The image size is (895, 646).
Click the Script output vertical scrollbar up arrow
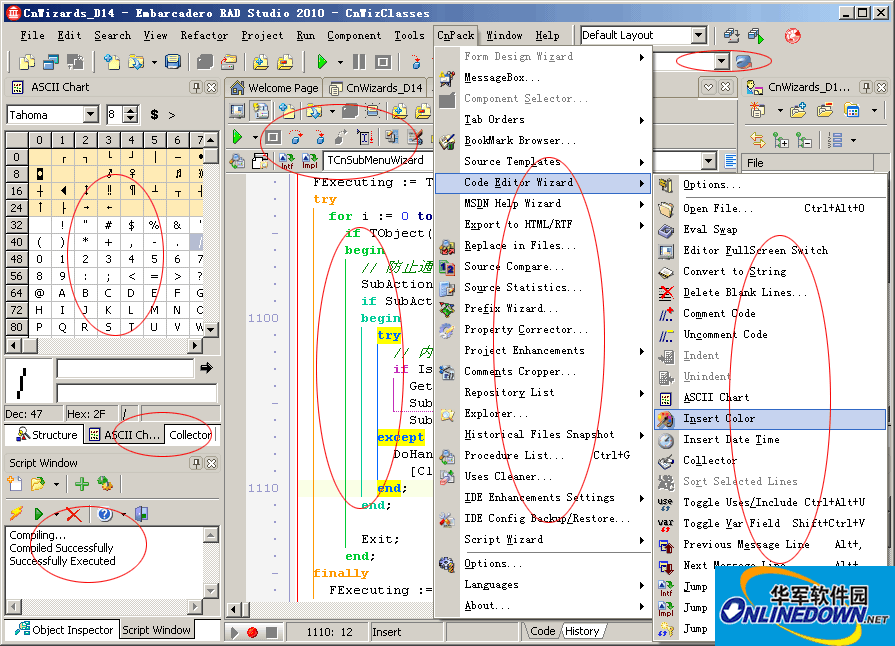click(211, 535)
